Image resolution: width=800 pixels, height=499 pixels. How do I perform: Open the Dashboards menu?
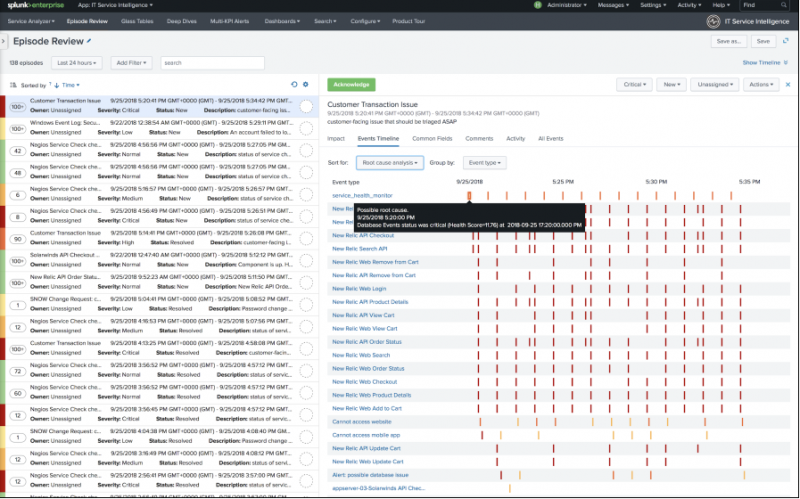[x=282, y=21]
